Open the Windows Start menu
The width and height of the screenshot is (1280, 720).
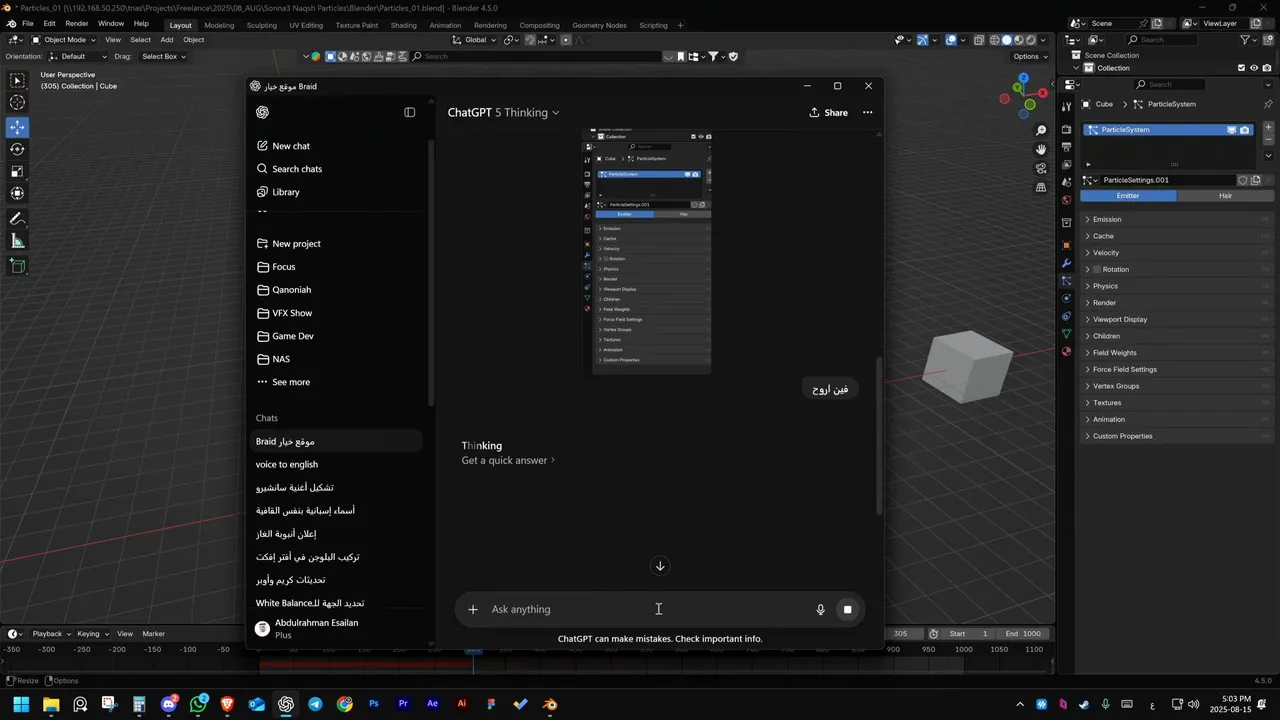(21, 704)
